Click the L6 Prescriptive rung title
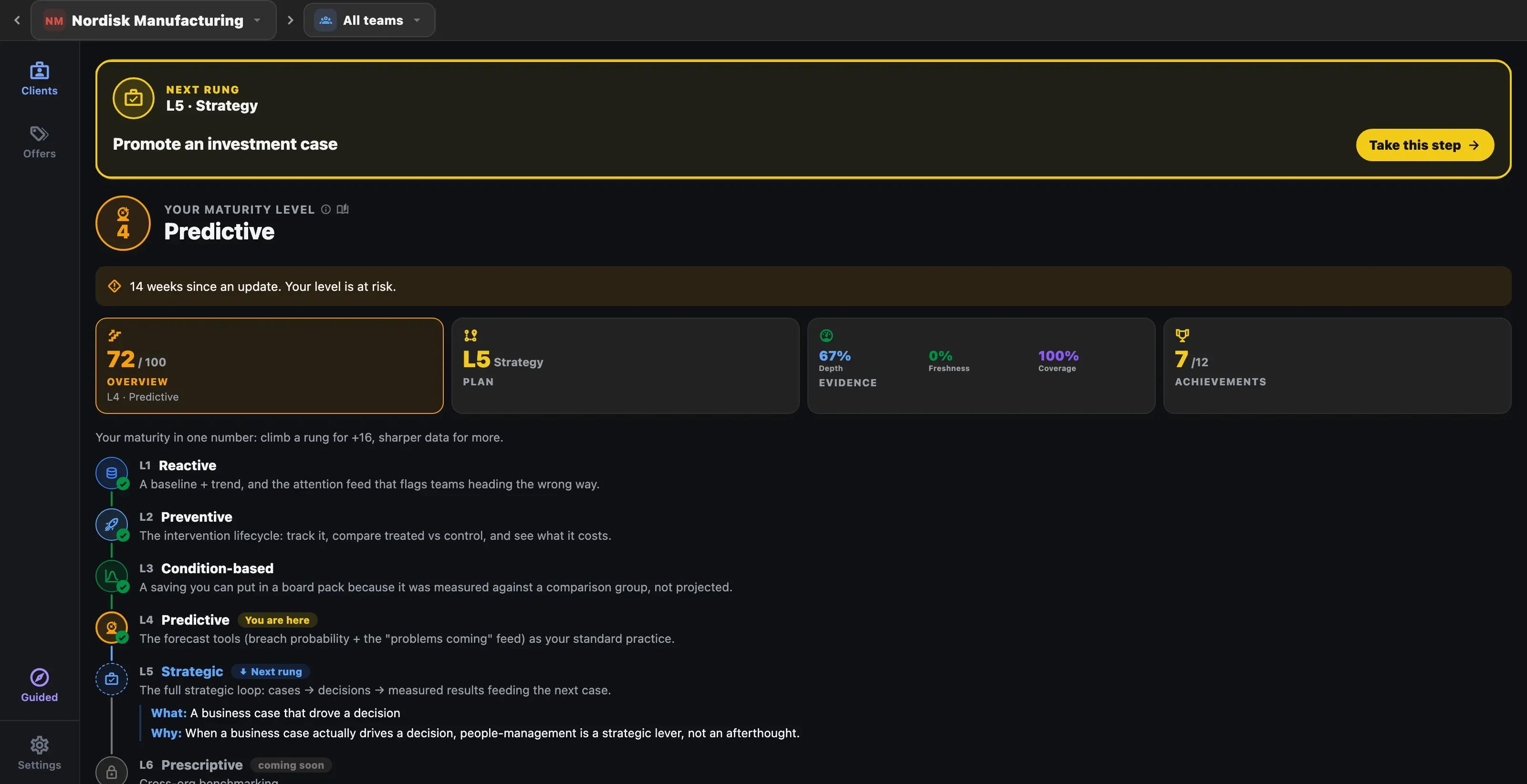The width and height of the screenshot is (1527, 784). [202, 765]
